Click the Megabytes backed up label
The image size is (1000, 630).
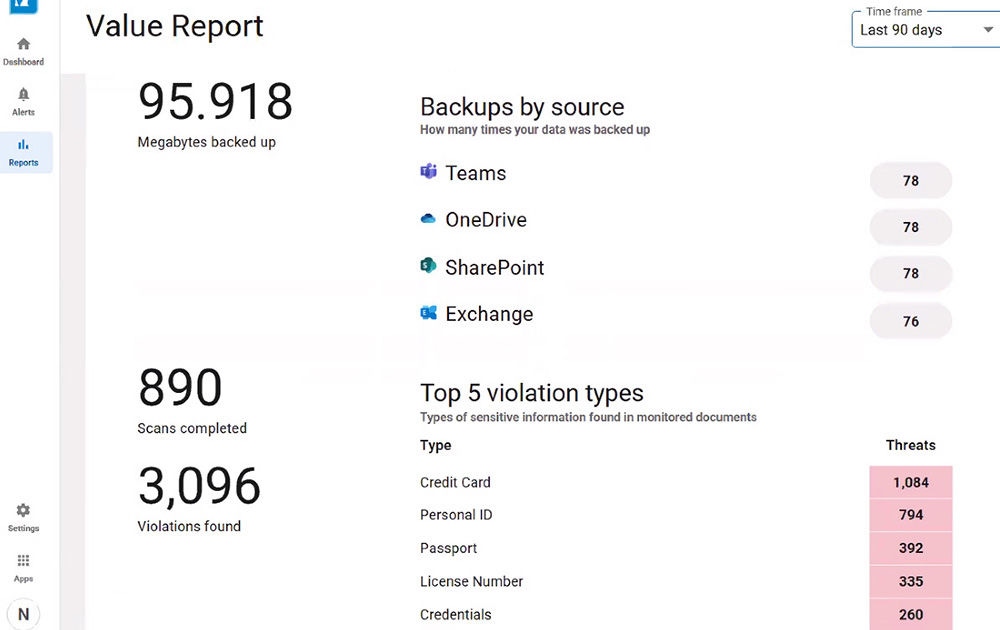tap(207, 142)
